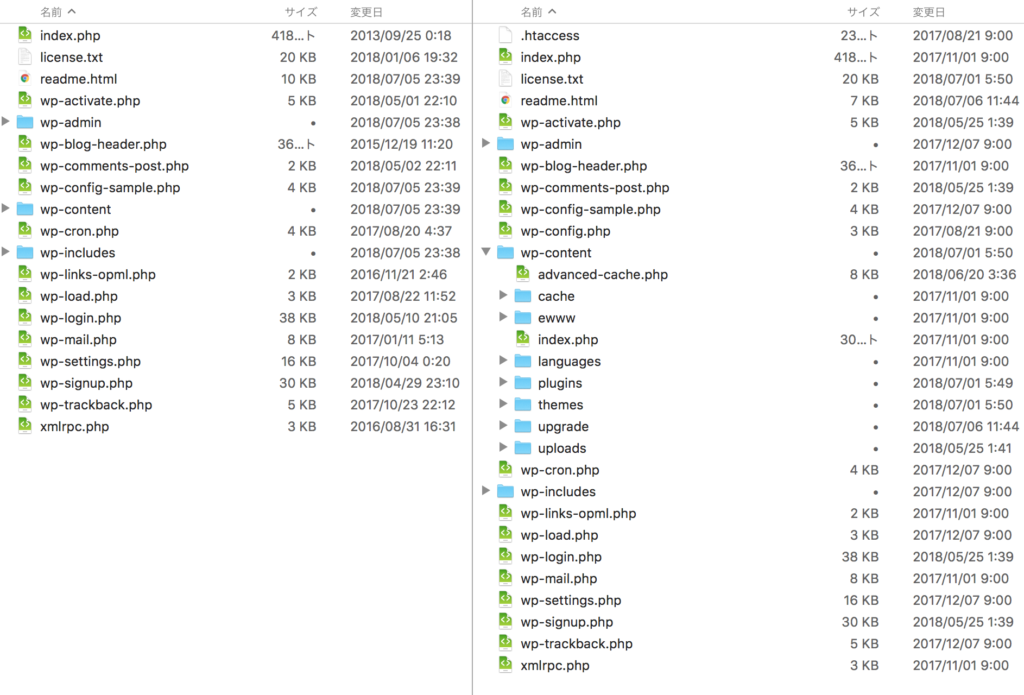This screenshot has height=695, width=1024.
Task: Click the xmlrpc.php file icon in right pane
Action: [x=505, y=664]
